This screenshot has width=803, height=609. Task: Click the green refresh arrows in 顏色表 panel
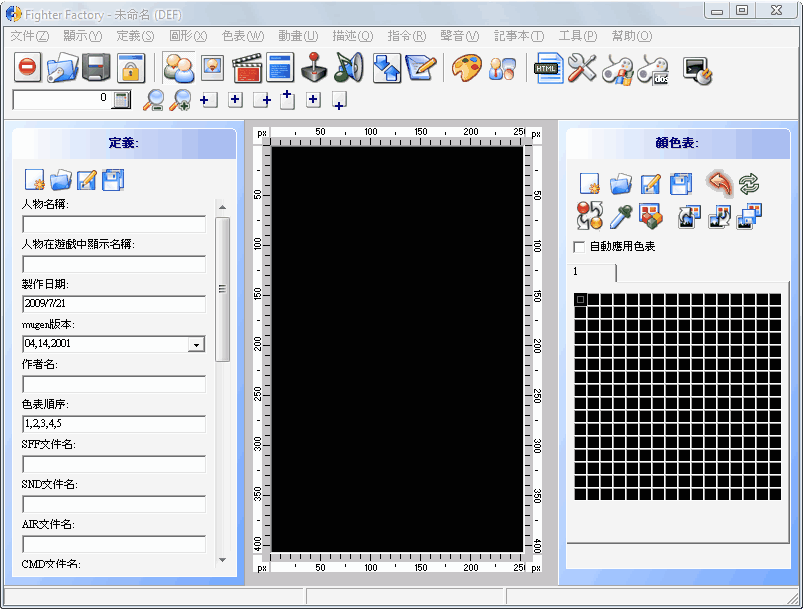(749, 184)
